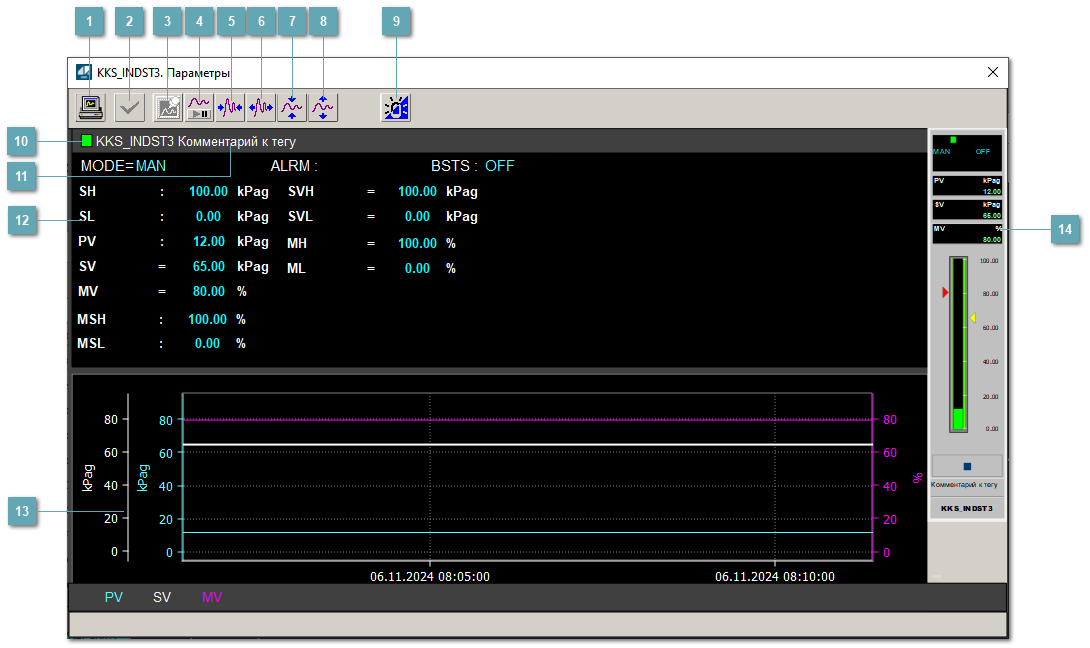The height and width of the screenshot is (648, 1090).
Task: Click the red setpoint marker on bar gauge
Action: pyautogui.click(x=944, y=293)
